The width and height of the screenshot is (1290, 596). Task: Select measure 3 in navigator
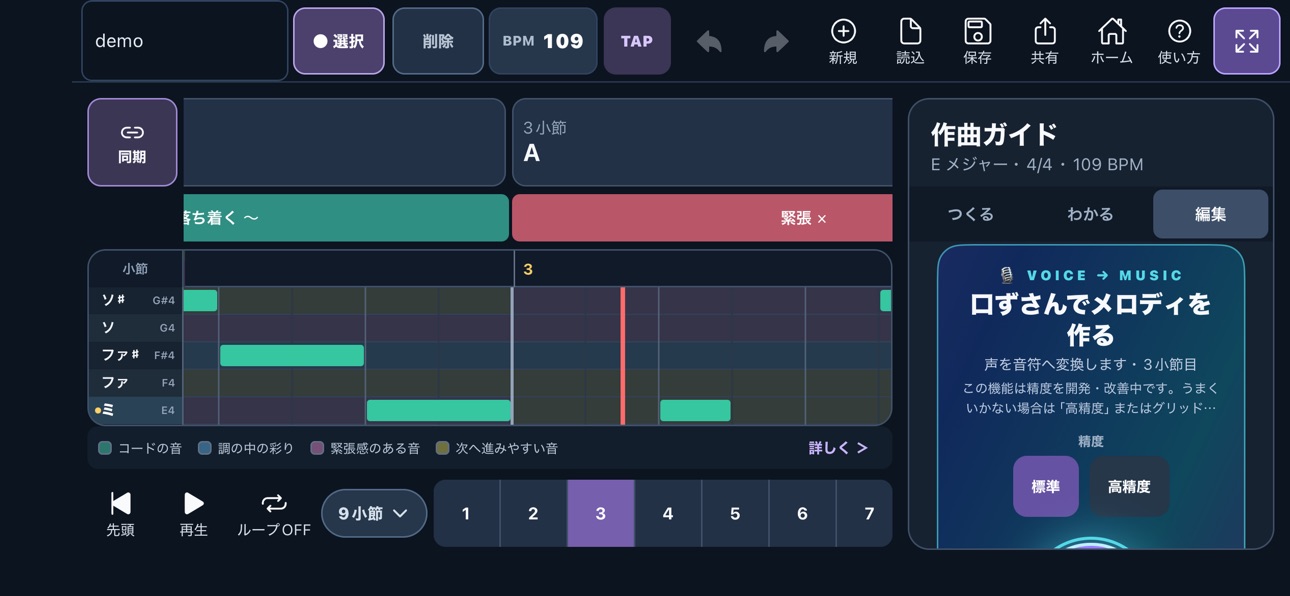600,513
